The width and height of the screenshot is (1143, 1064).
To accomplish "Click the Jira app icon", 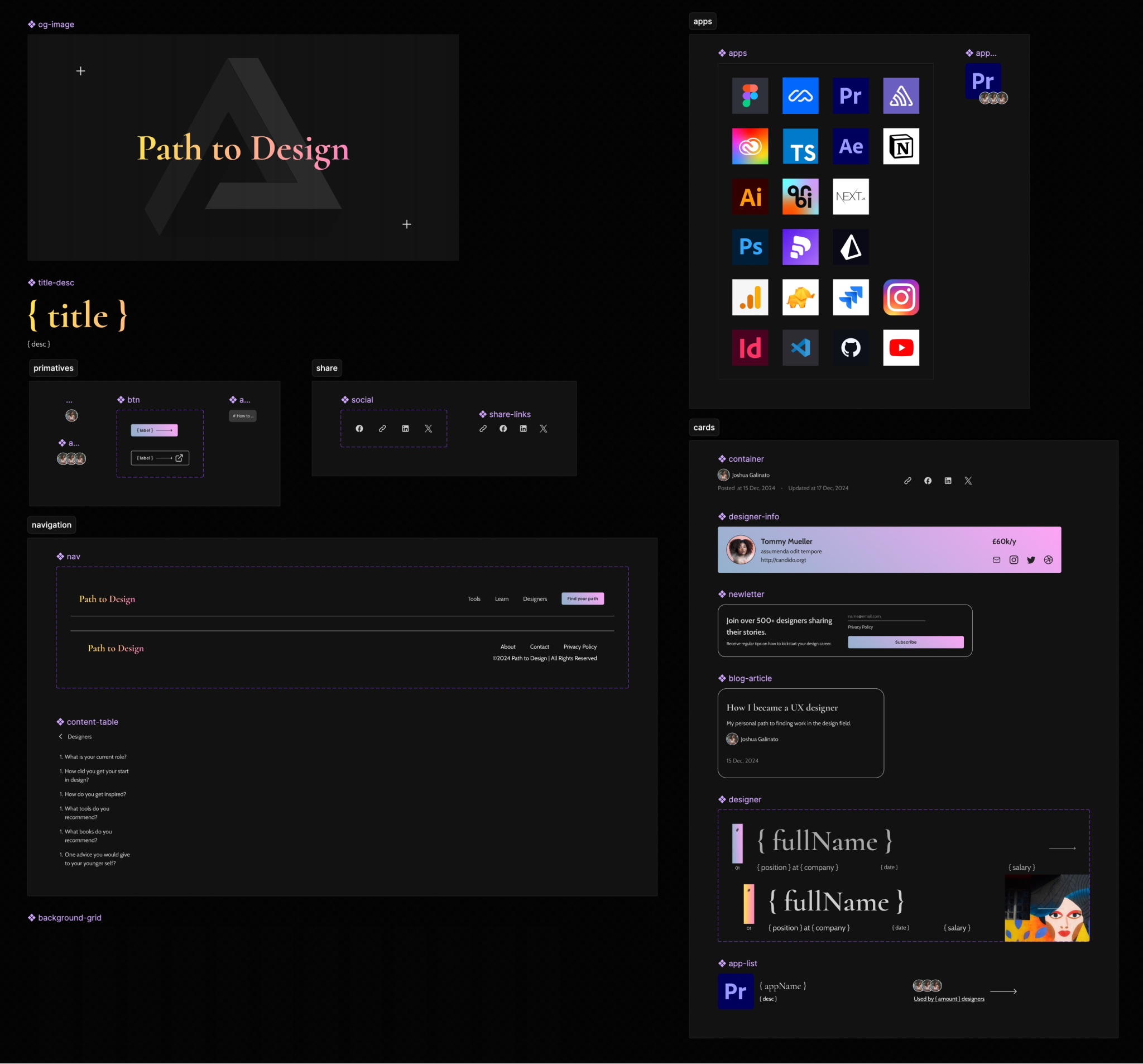I will point(851,298).
